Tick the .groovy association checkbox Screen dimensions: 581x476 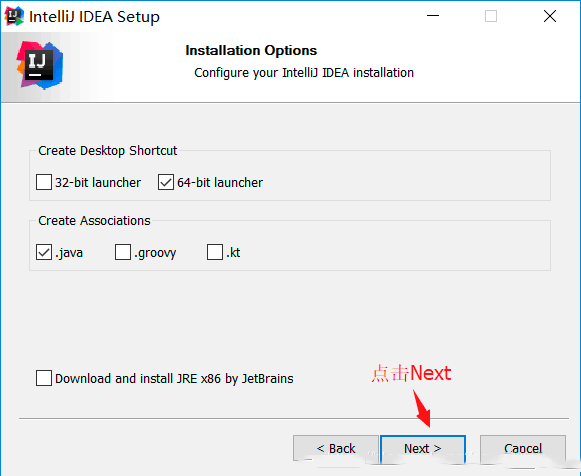[123, 252]
